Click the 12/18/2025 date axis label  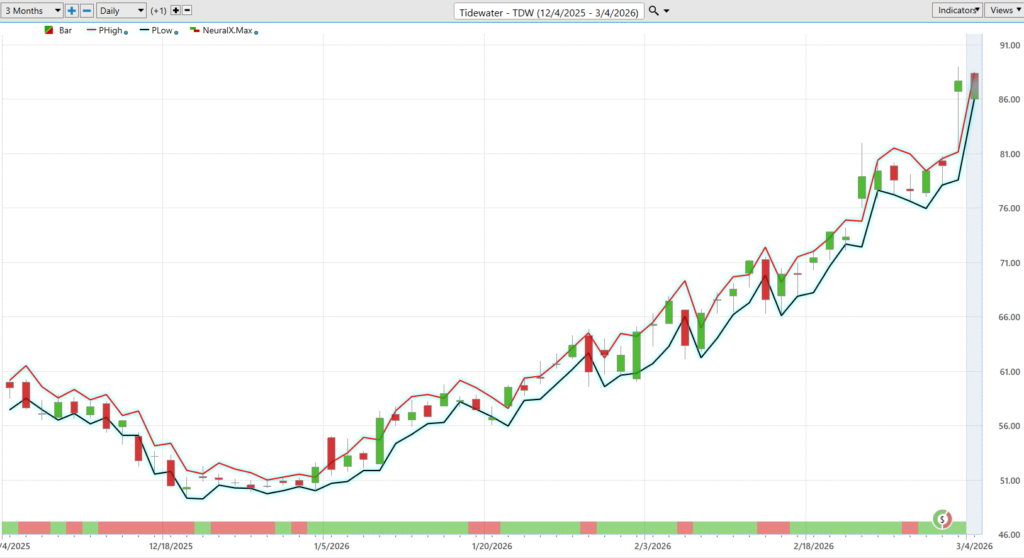point(171,546)
